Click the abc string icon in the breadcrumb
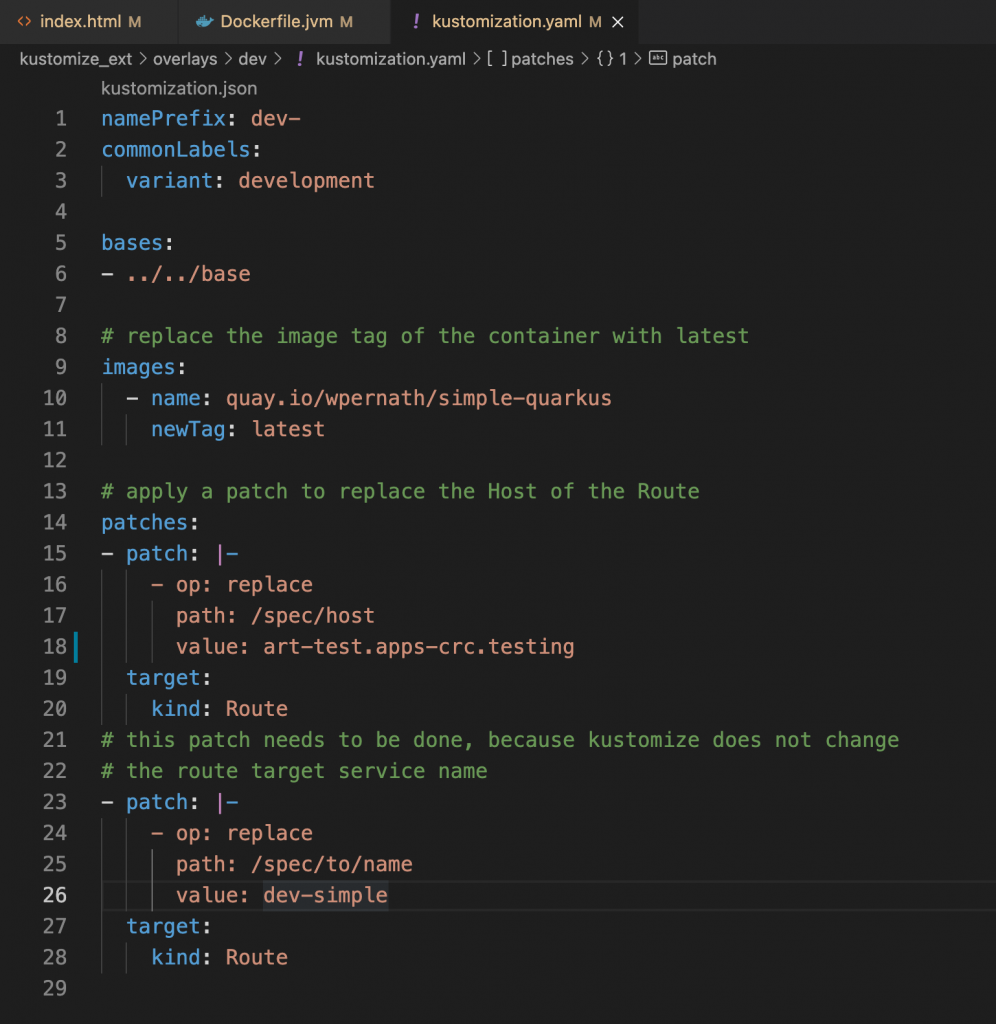 [658, 59]
